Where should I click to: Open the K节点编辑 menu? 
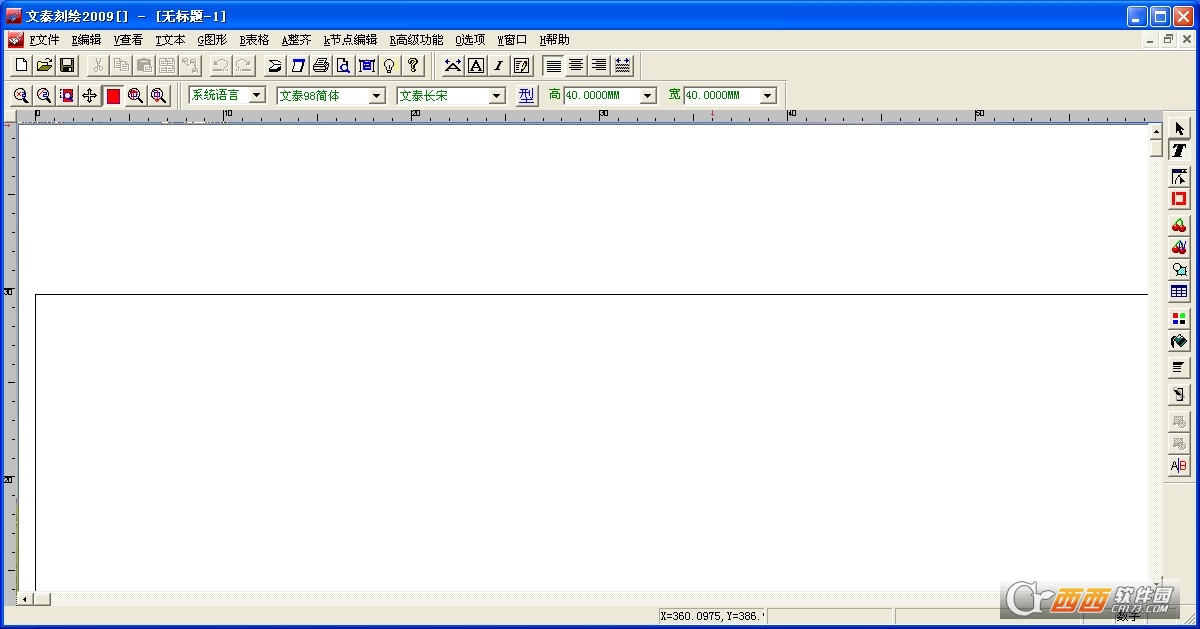pos(350,40)
